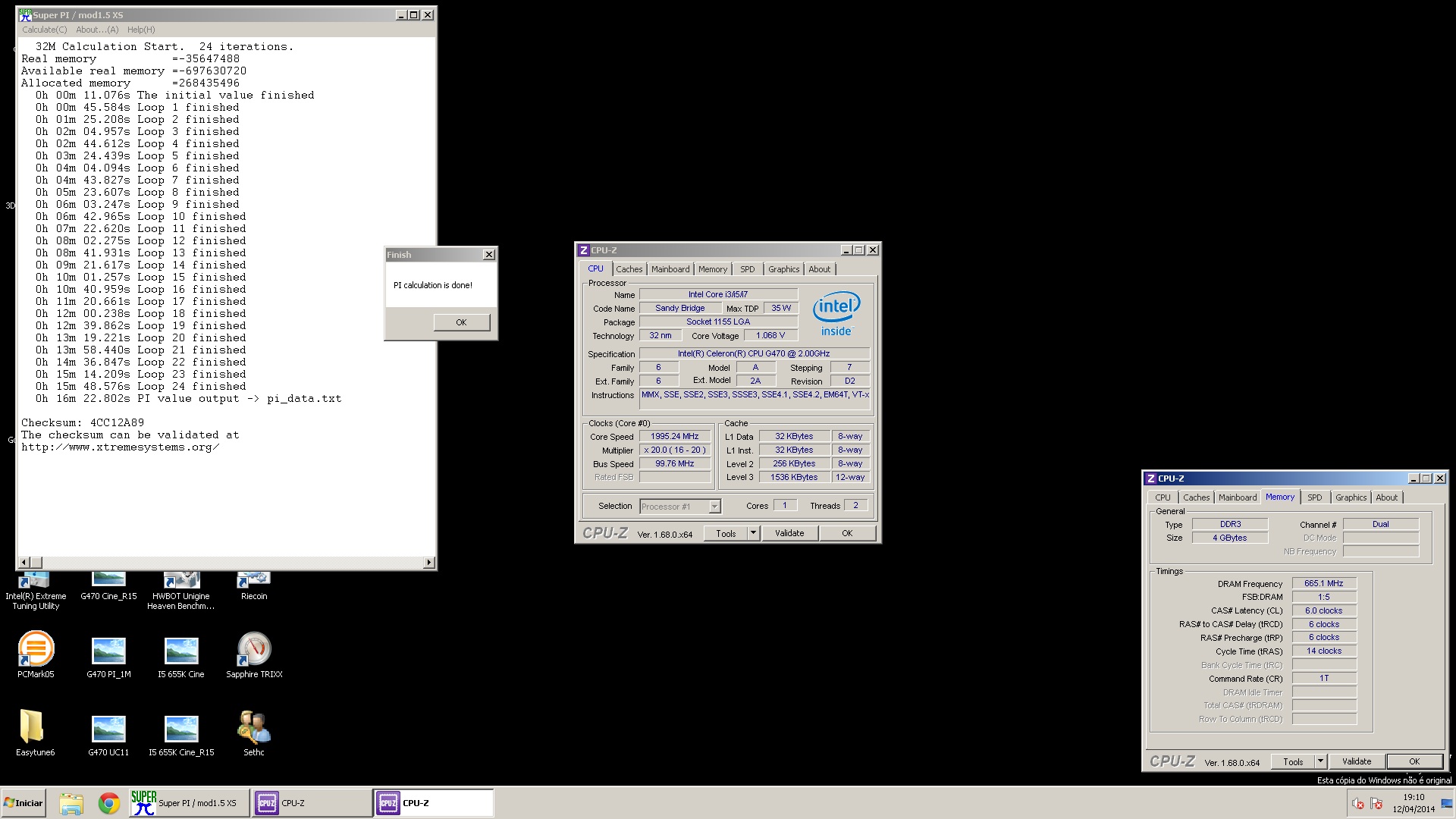Open Calculate menu in Super PI
The height and width of the screenshot is (819, 1456).
(x=44, y=30)
